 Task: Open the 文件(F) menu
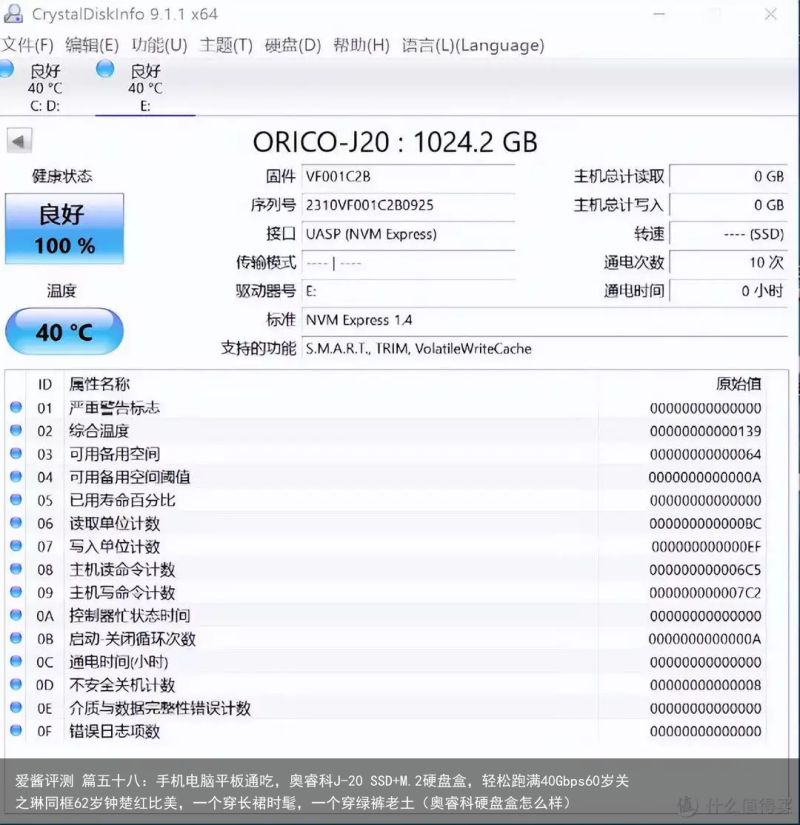(x=27, y=45)
